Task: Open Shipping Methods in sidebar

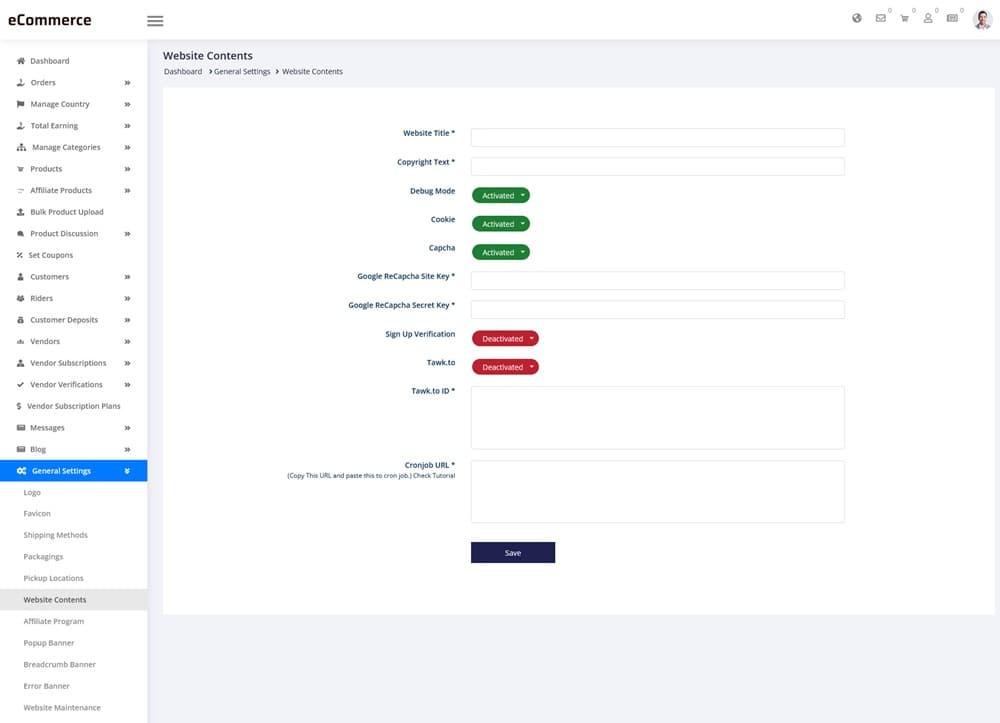Action: [x=56, y=535]
